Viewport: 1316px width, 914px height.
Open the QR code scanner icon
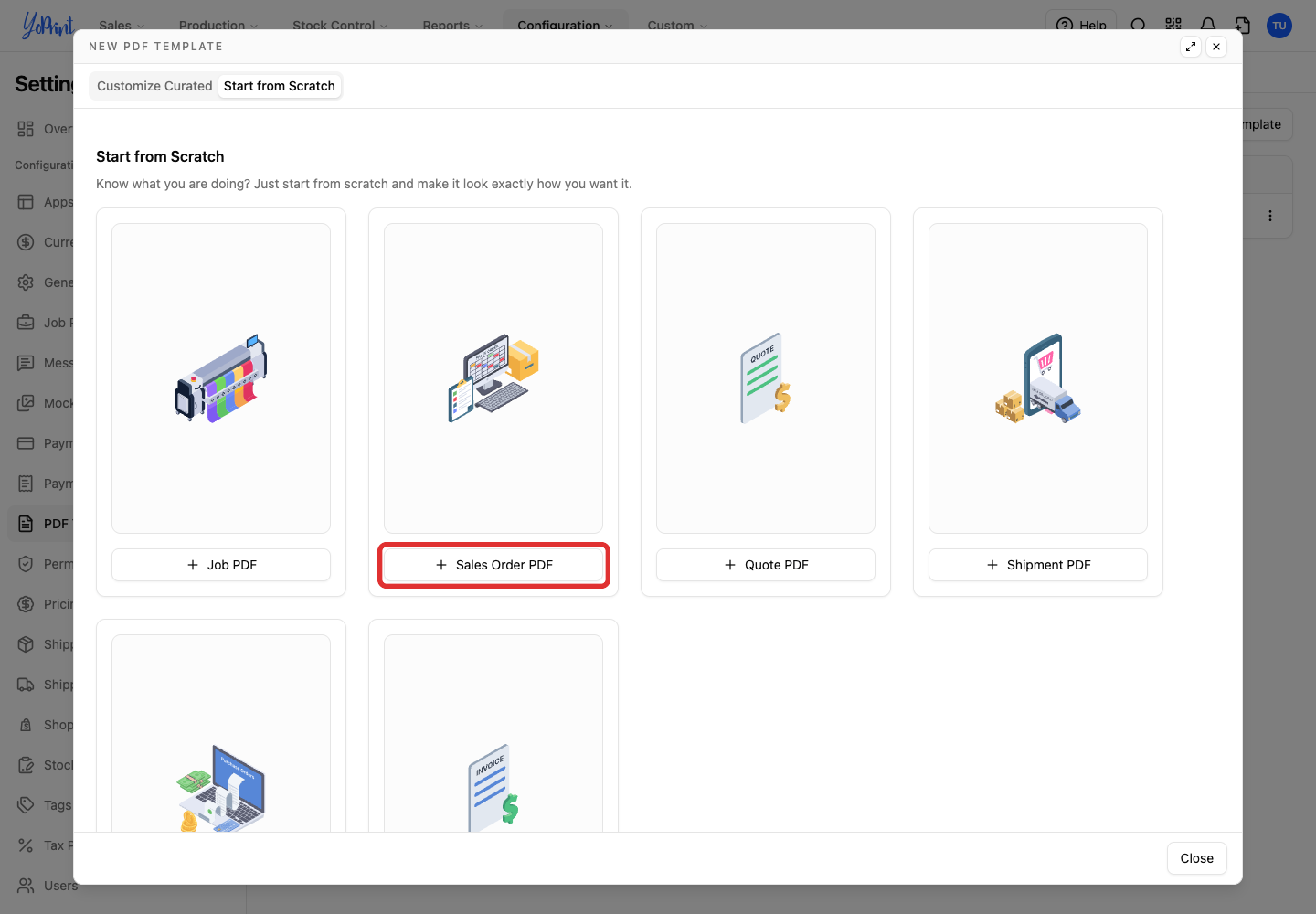(x=1173, y=26)
